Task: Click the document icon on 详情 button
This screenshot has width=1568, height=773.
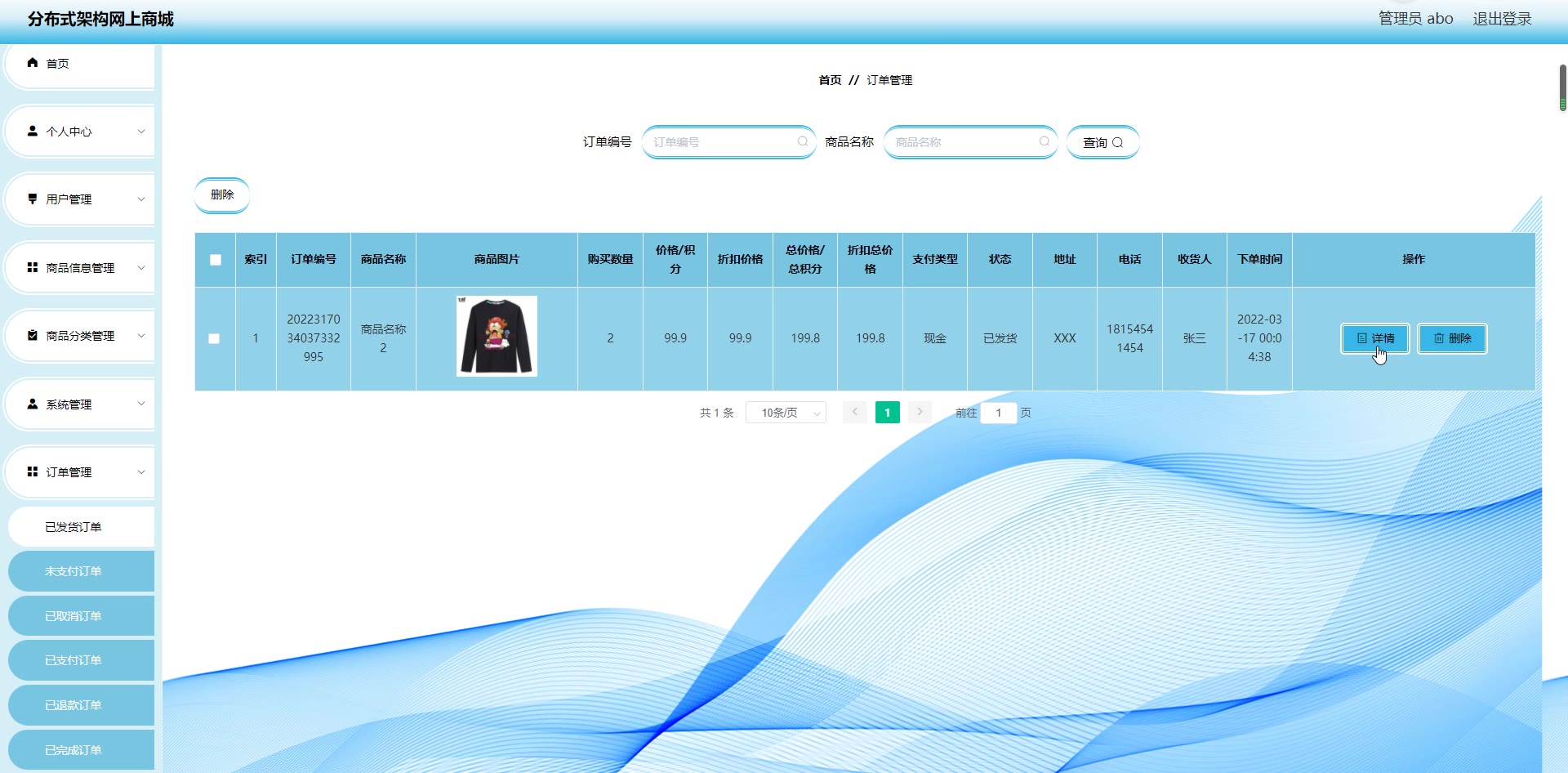Action: click(1361, 338)
